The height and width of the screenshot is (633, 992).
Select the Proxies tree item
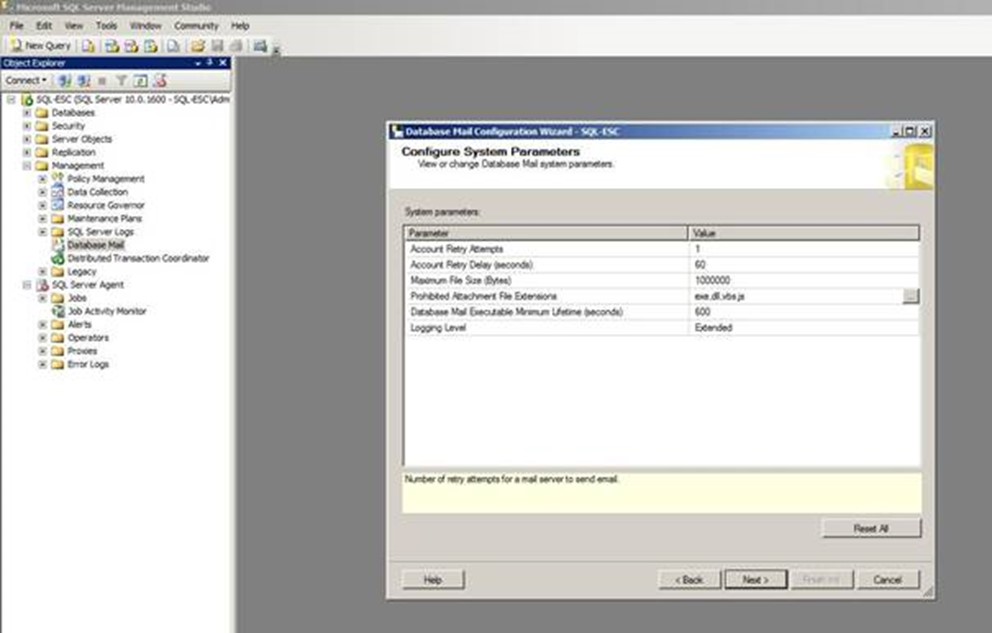coord(82,351)
